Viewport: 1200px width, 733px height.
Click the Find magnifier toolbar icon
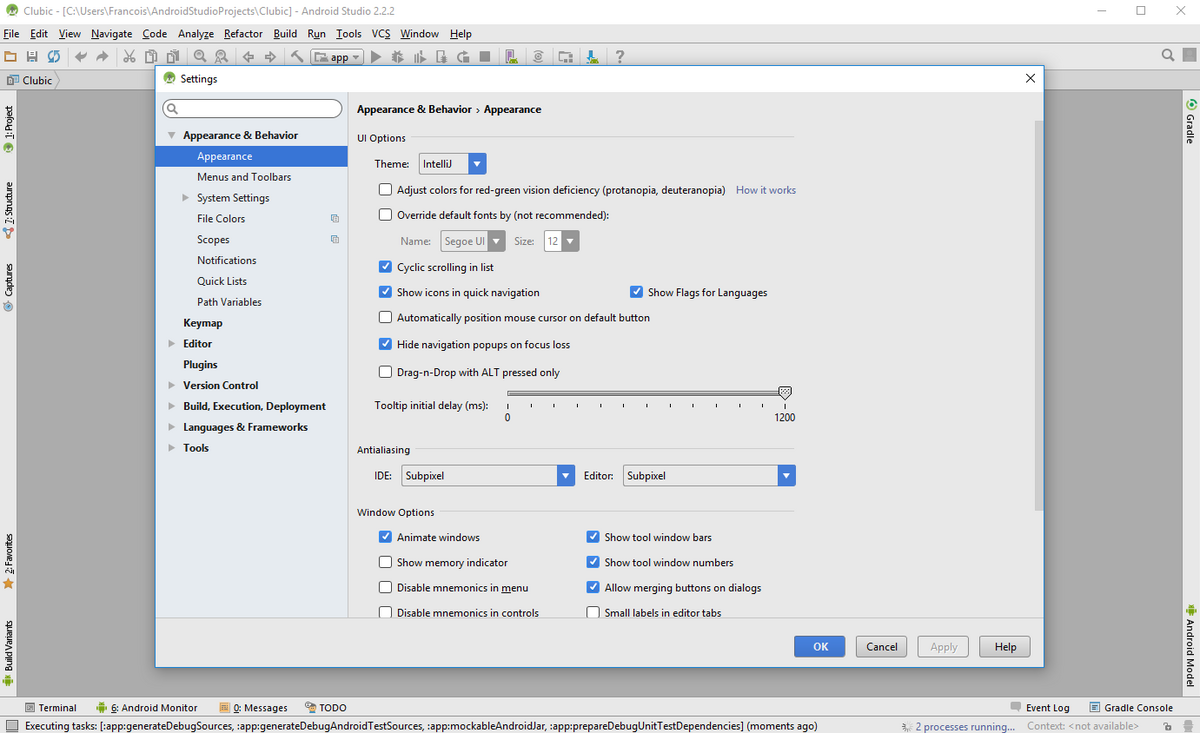pyautogui.click(x=200, y=57)
